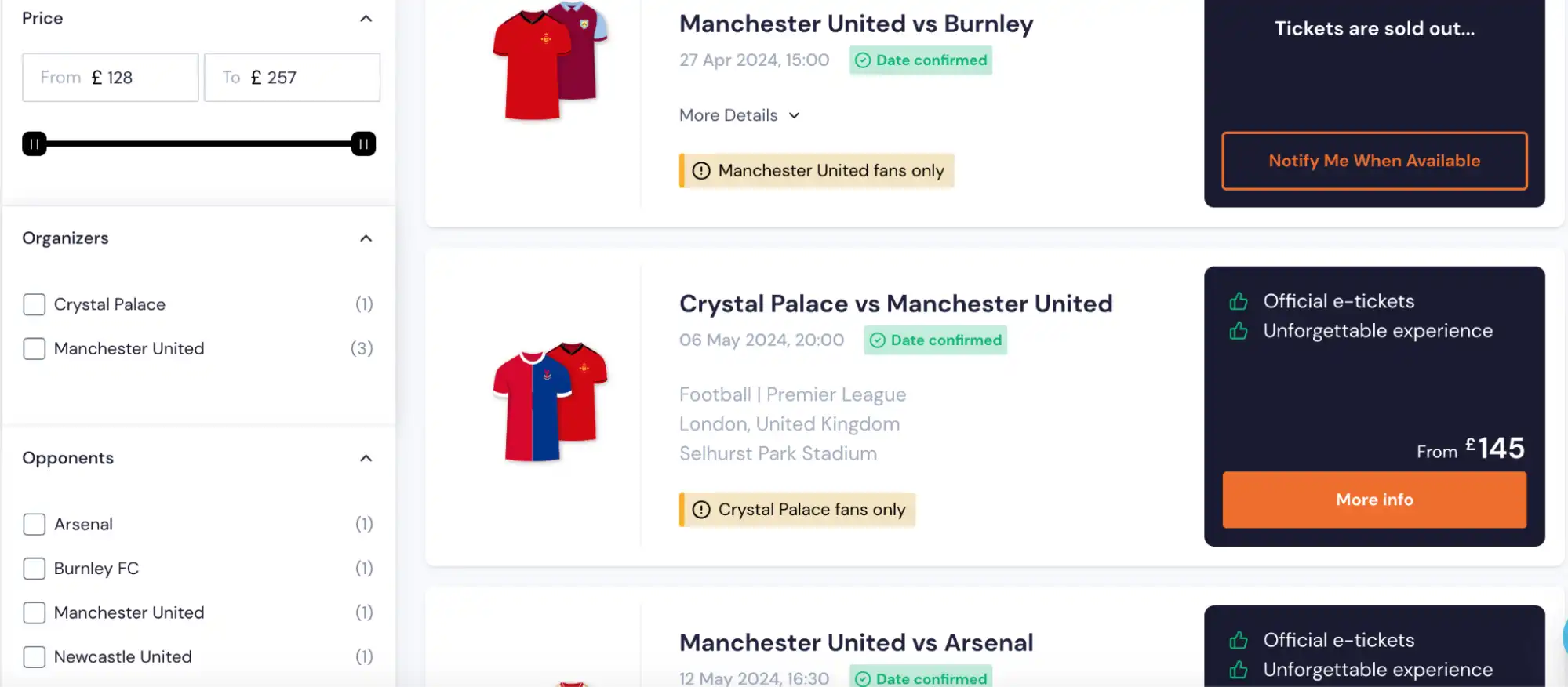Click the warning icon beside Manchester United fans only

point(700,170)
